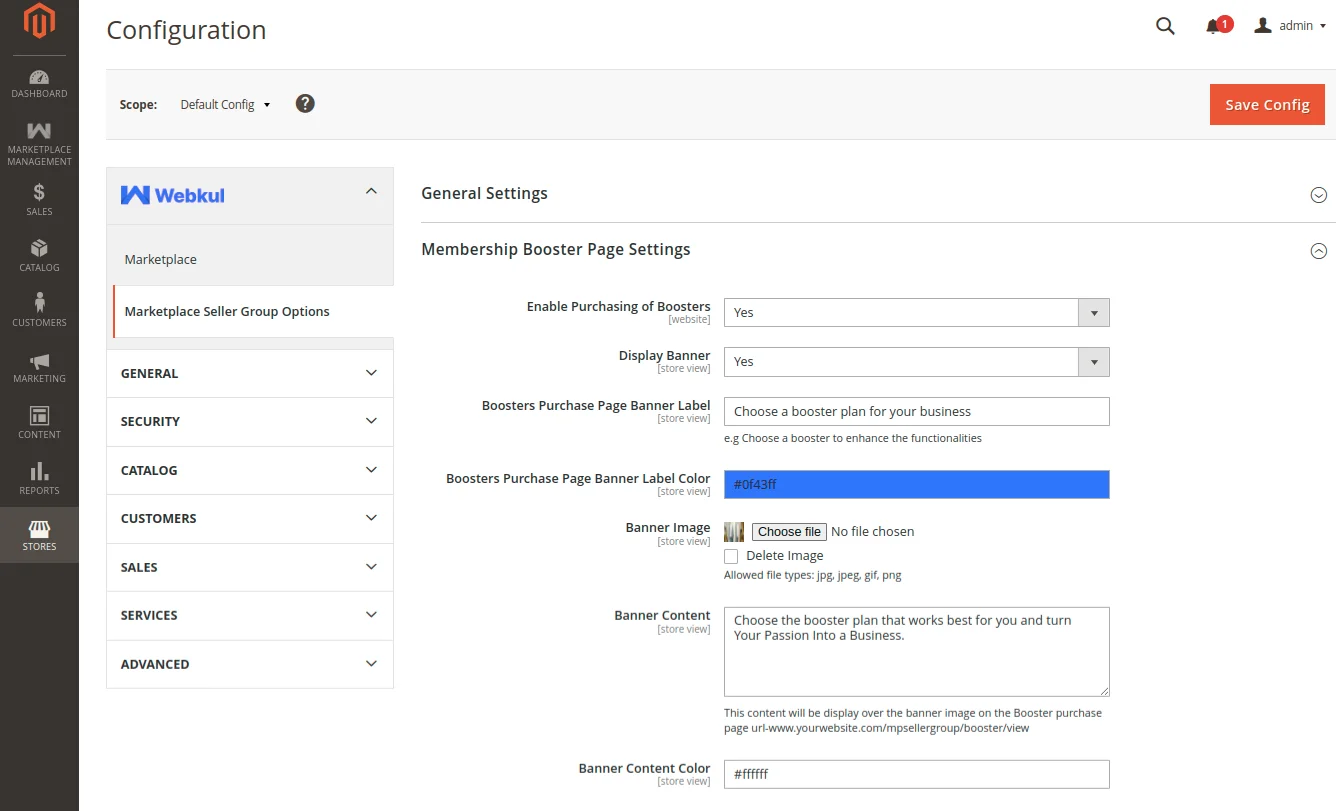Click Choose file for the Banner Image
The width and height of the screenshot is (1336, 811).
coord(789,531)
